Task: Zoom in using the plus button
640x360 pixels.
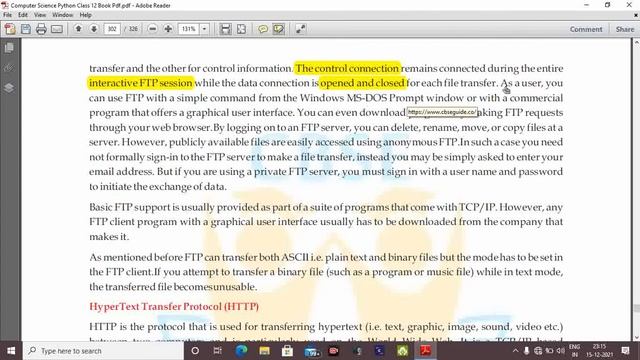Action: [168, 29]
